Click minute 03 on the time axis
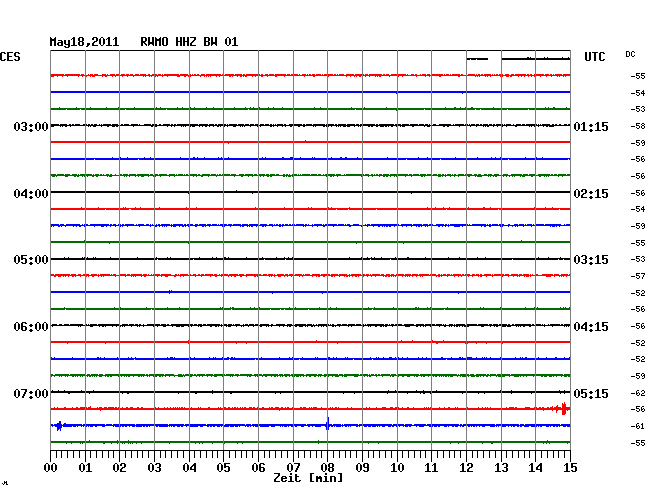 point(154,468)
